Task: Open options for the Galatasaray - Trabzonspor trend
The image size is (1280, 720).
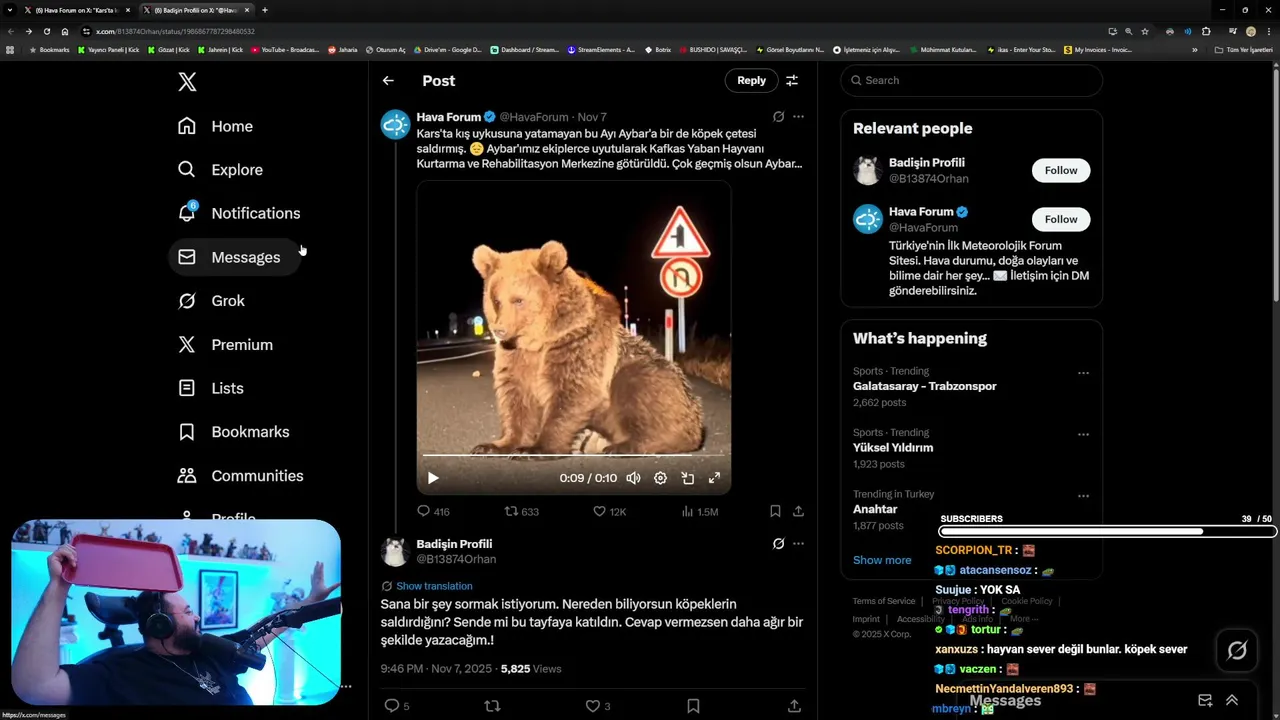Action: coord(1083,373)
